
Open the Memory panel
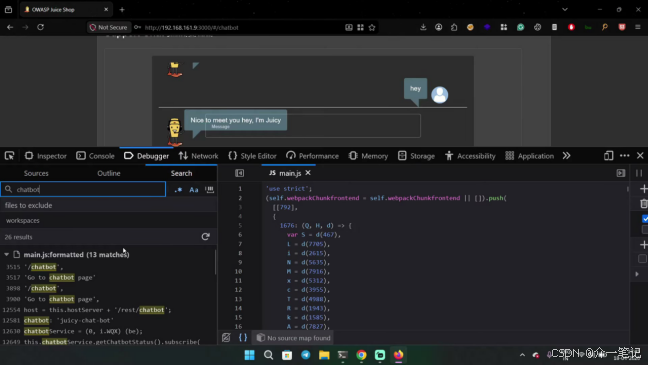(368, 156)
